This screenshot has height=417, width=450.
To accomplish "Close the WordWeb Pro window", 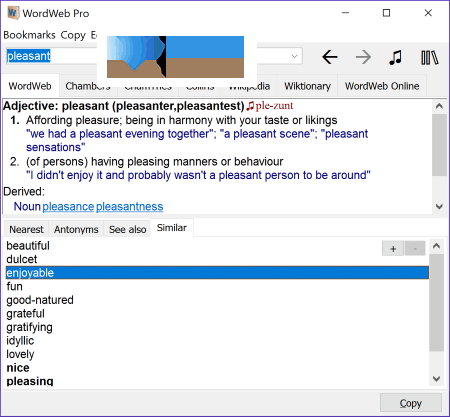I will pos(428,13).
